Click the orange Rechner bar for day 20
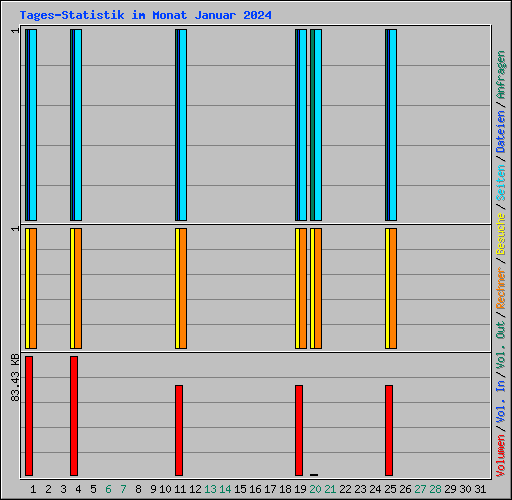 (318, 289)
